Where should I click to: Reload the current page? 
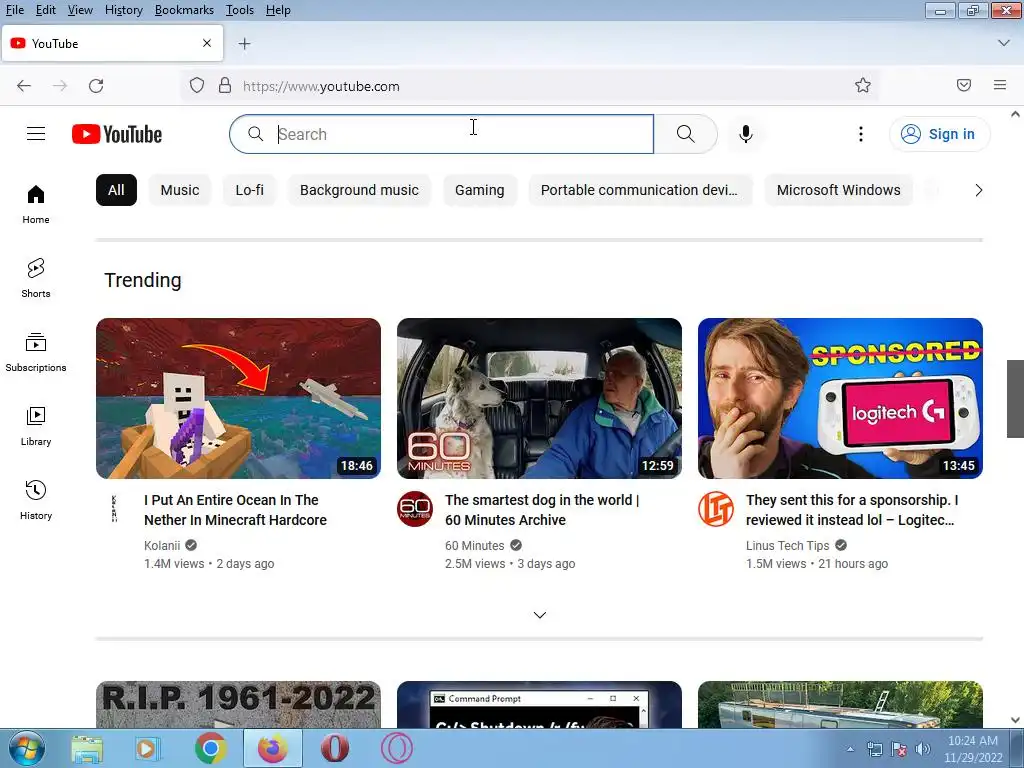point(96,86)
